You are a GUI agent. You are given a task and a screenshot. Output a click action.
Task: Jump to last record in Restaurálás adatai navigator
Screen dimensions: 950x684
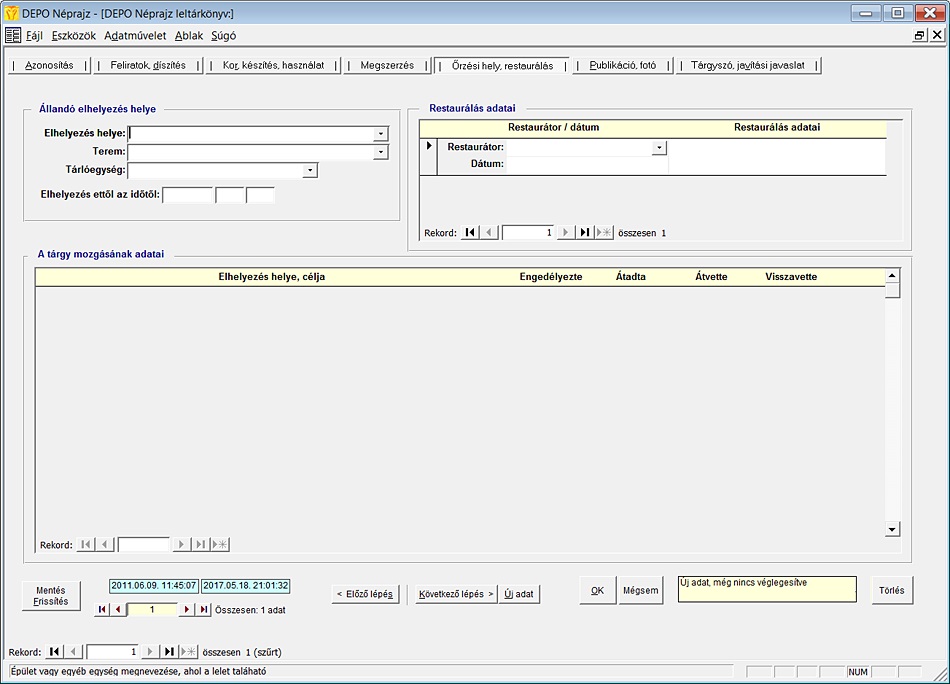585,232
